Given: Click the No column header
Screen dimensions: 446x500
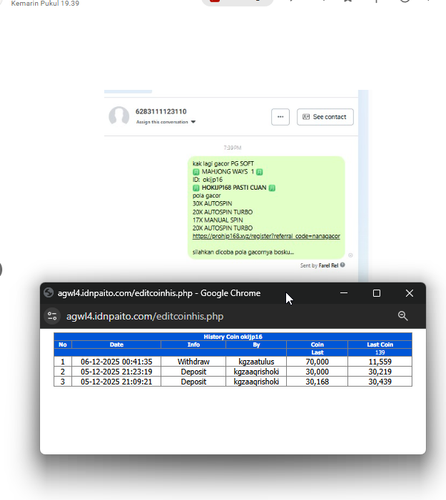Looking at the screenshot, I should pos(63,345).
